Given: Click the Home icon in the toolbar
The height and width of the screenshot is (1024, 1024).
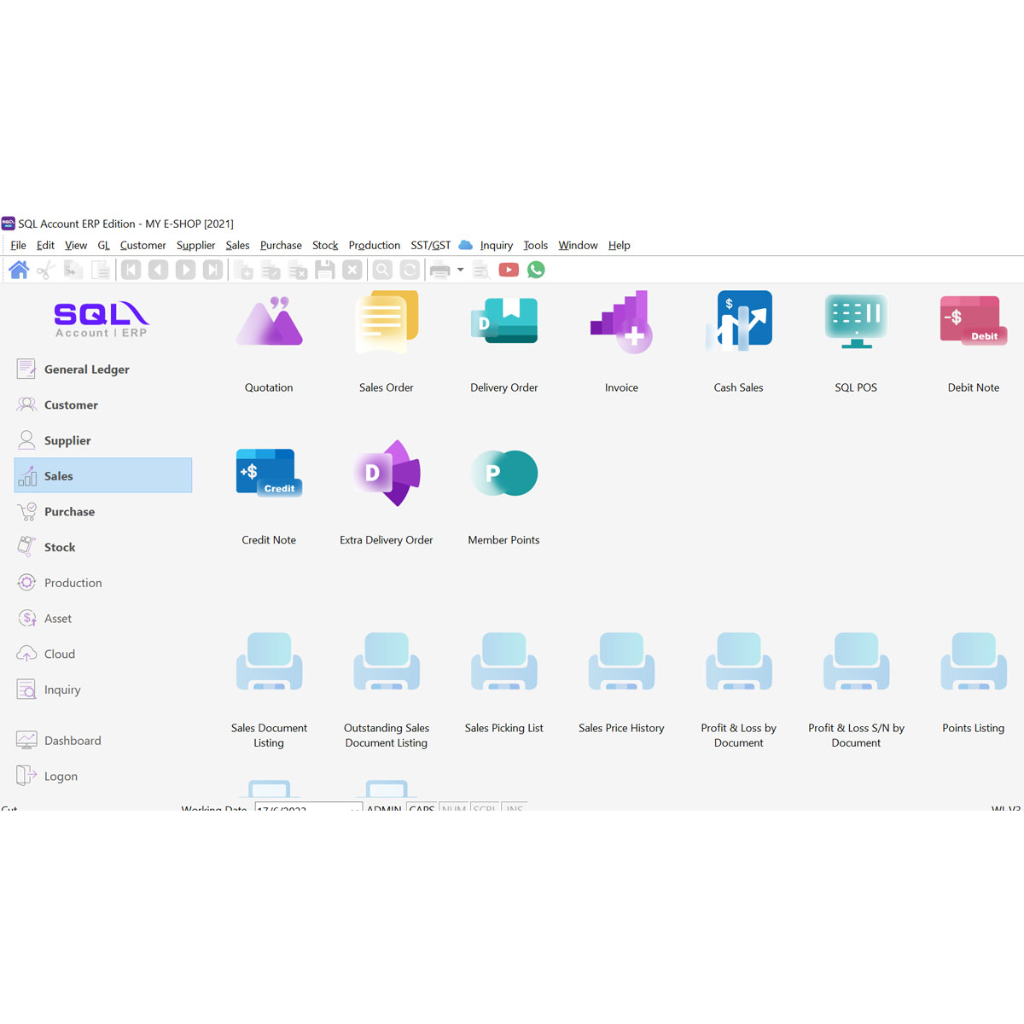Looking at the screenshot, I should (19, 270).
